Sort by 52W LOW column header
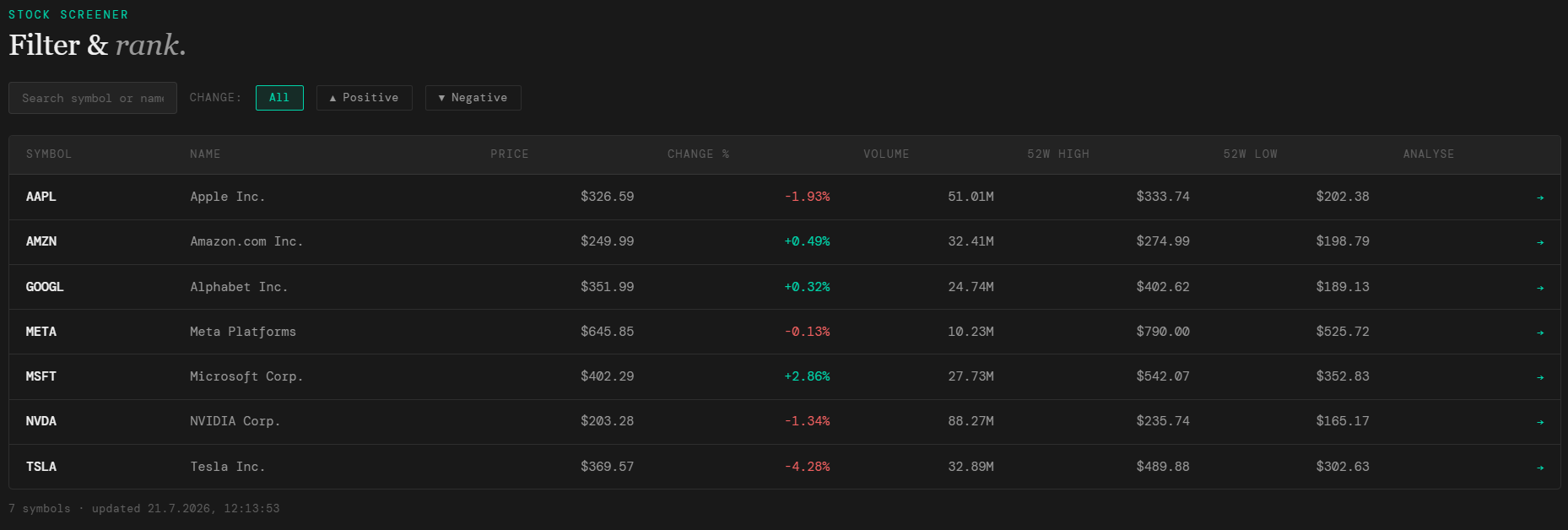This screenshot has height=530, width=1568. pyautogui.click(x=1251, y=154)
